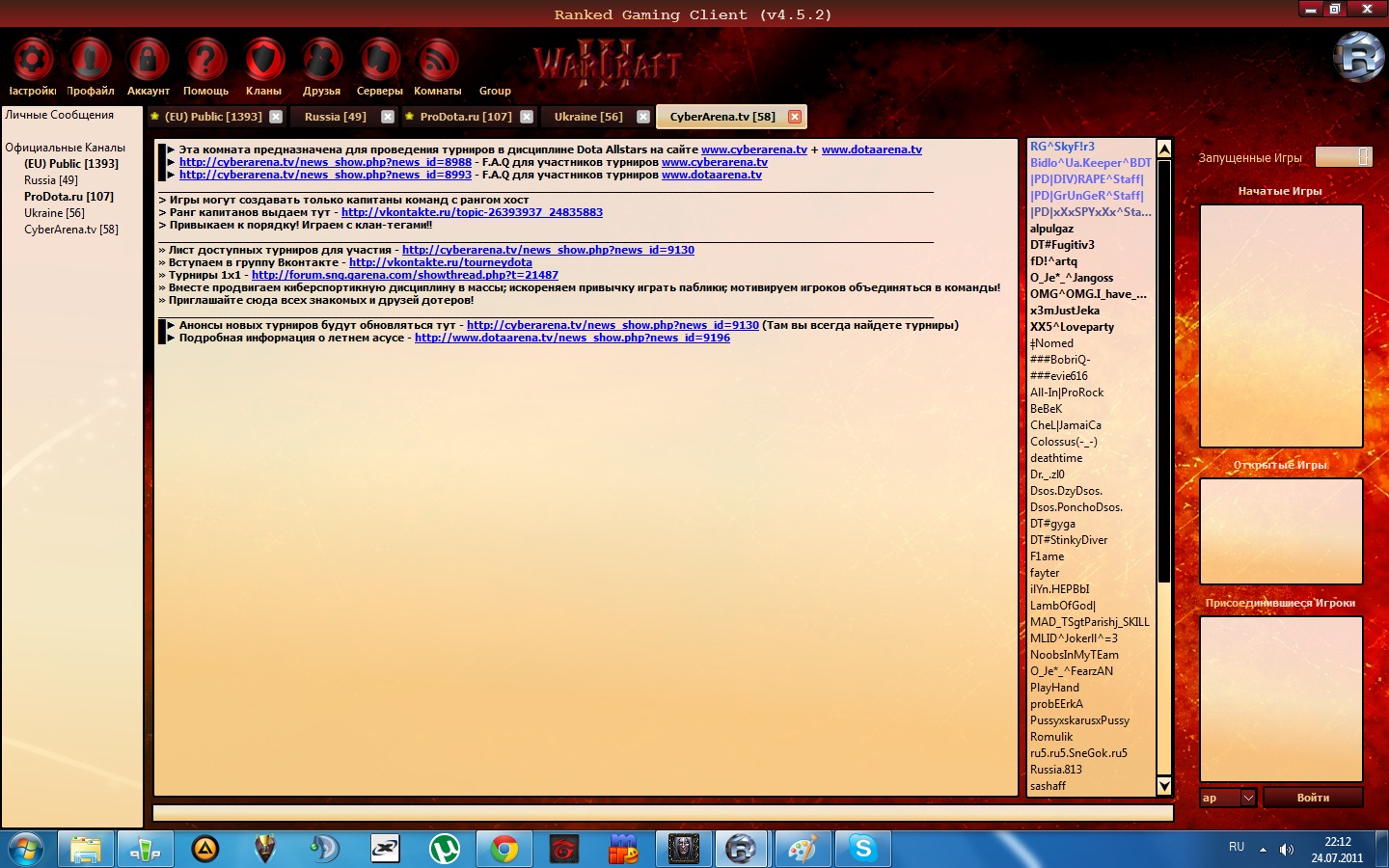
Task: Open the vkontakte.ru topic-26393937 link
Action: click(472, 212)
